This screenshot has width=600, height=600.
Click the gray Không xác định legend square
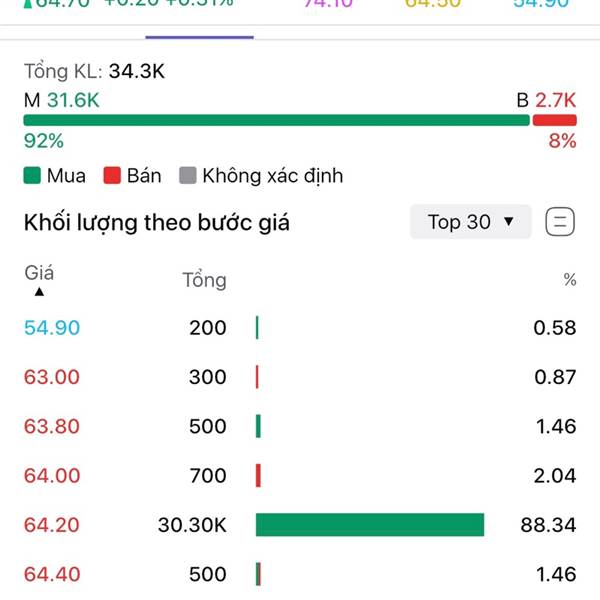pos(188,176)
